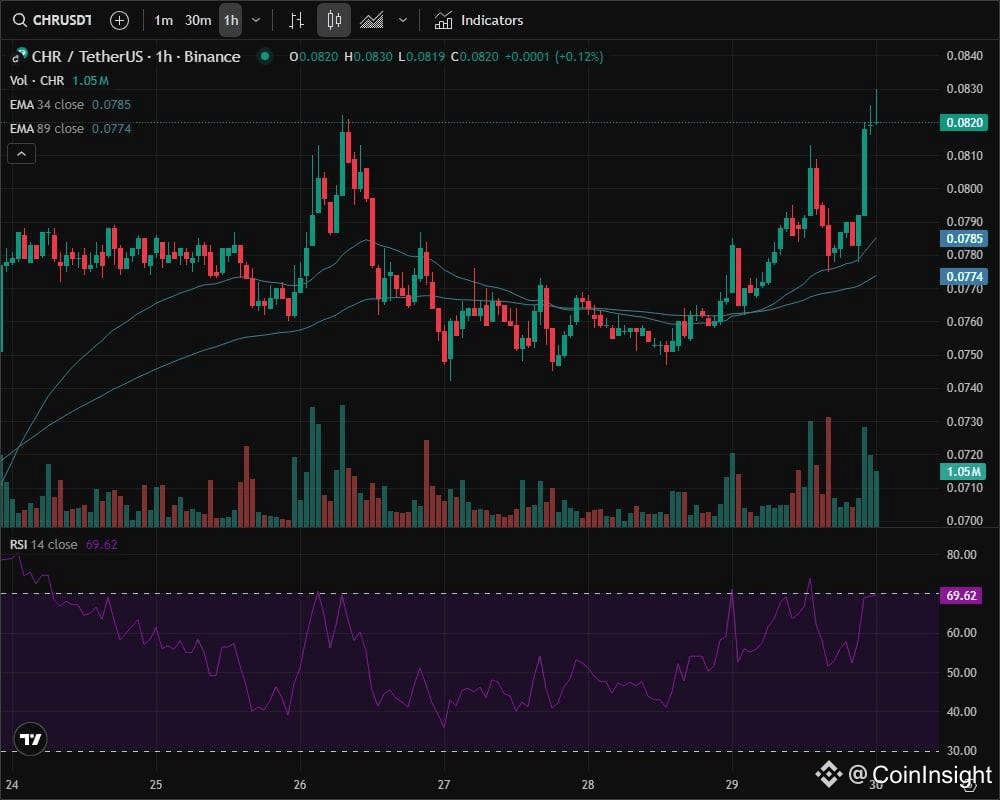Expand the timeframe dropdown chevron
The height and width of the screenshot is (800, 1000).
click(x=257, y=20)
